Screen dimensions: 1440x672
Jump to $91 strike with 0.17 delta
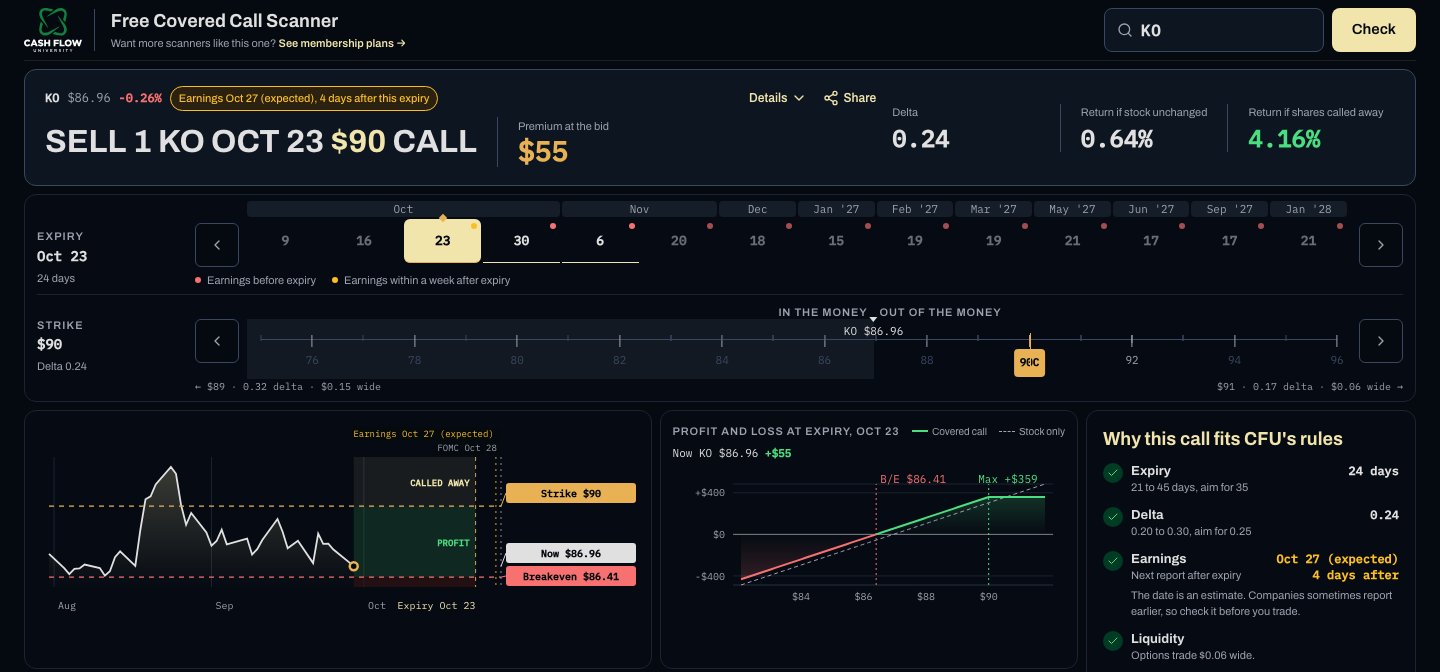[x=1310, y=387]
